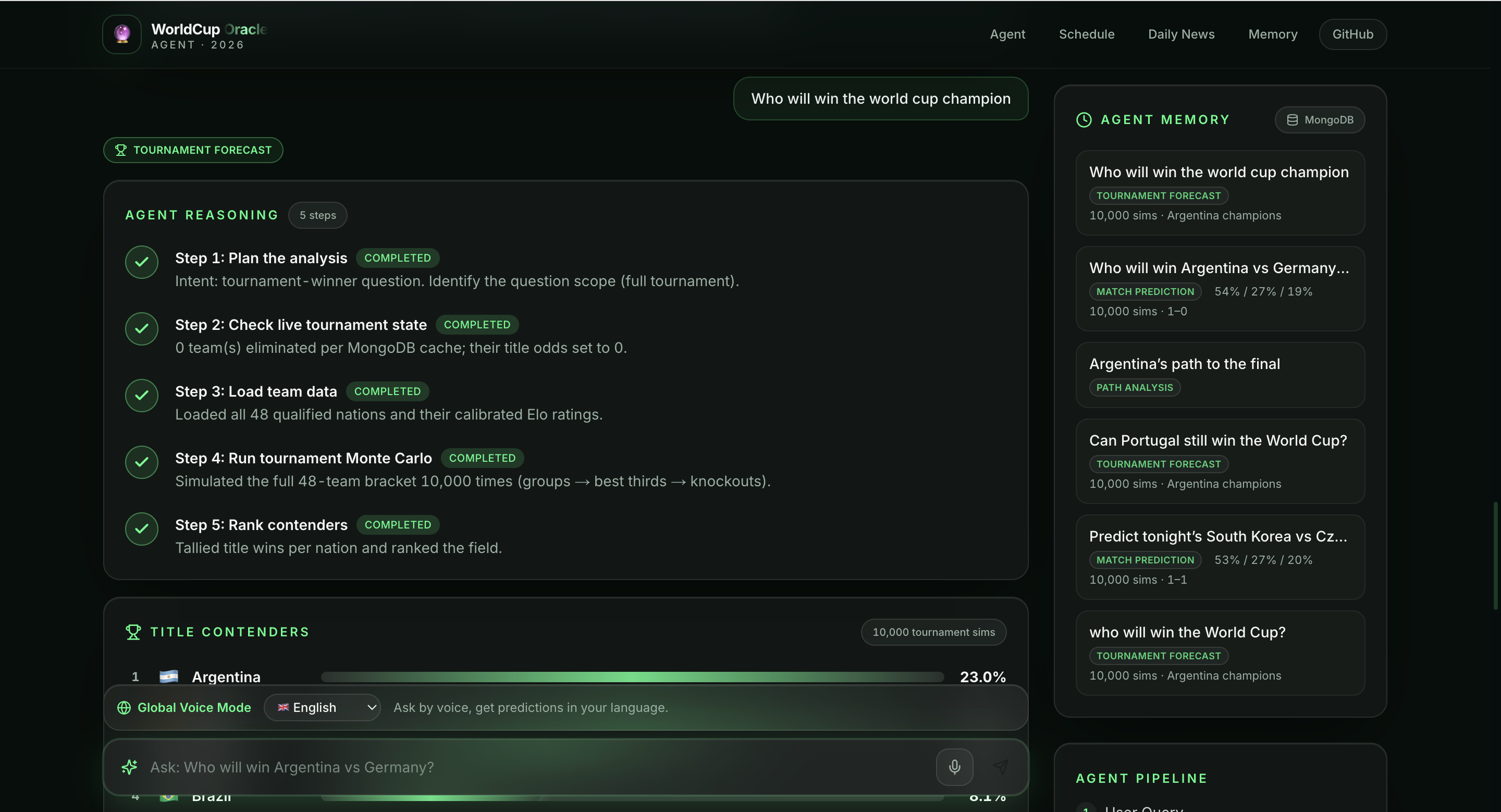Click 'Step 2: Check live tournament state' title

pyautogui.click(x=301, y=325)
